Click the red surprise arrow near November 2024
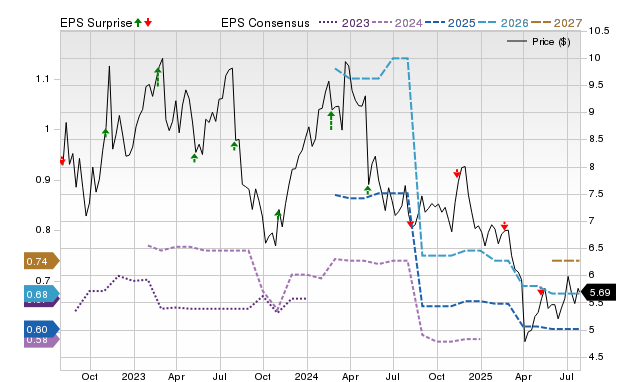The height and width of the screenshot is (382, 640). pos(457,173)
